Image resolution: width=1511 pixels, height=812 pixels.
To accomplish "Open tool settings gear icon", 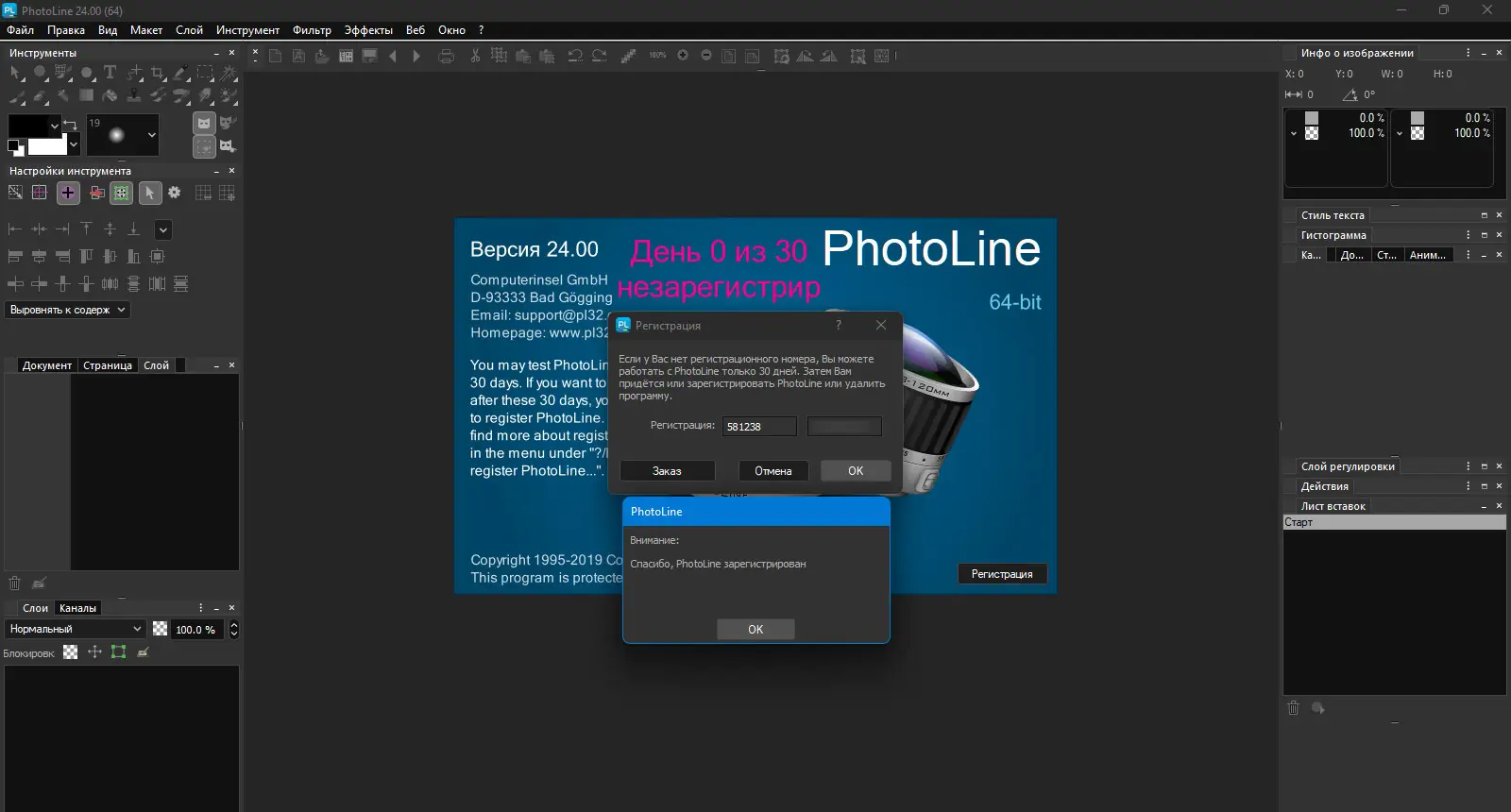I will pos(174,192).
